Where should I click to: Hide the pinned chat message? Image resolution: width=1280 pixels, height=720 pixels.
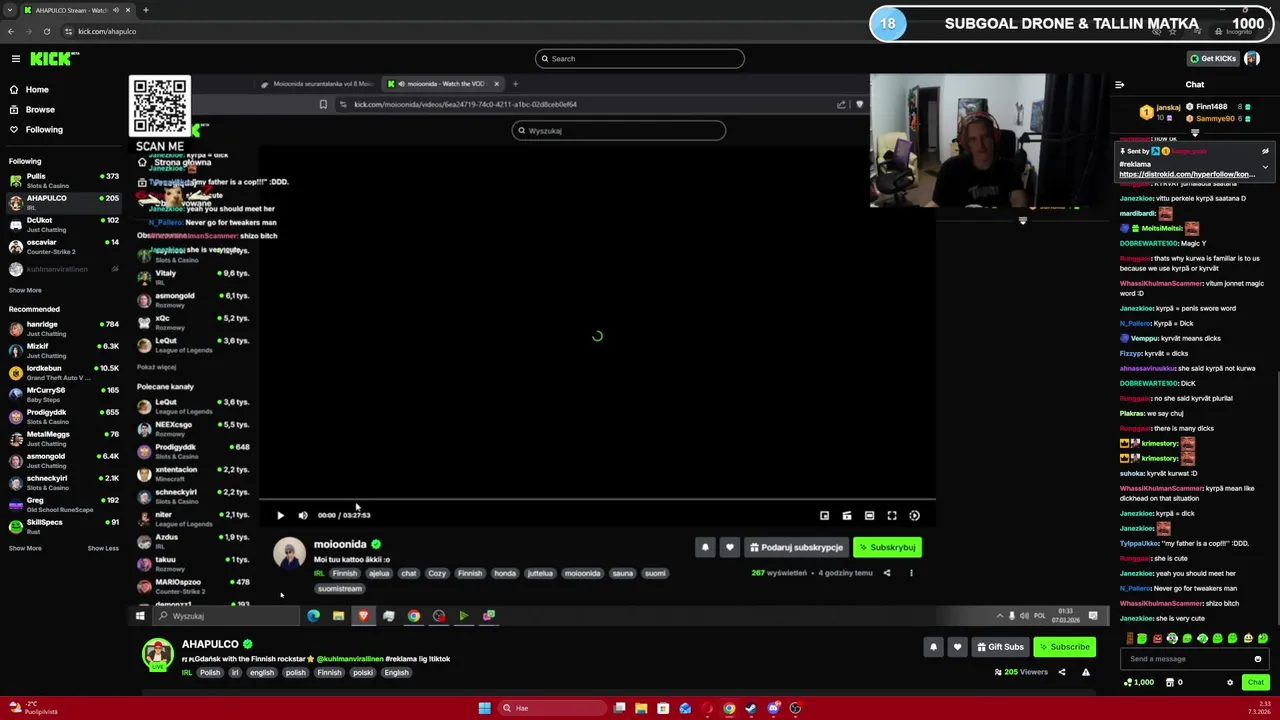pos(1265,151)
